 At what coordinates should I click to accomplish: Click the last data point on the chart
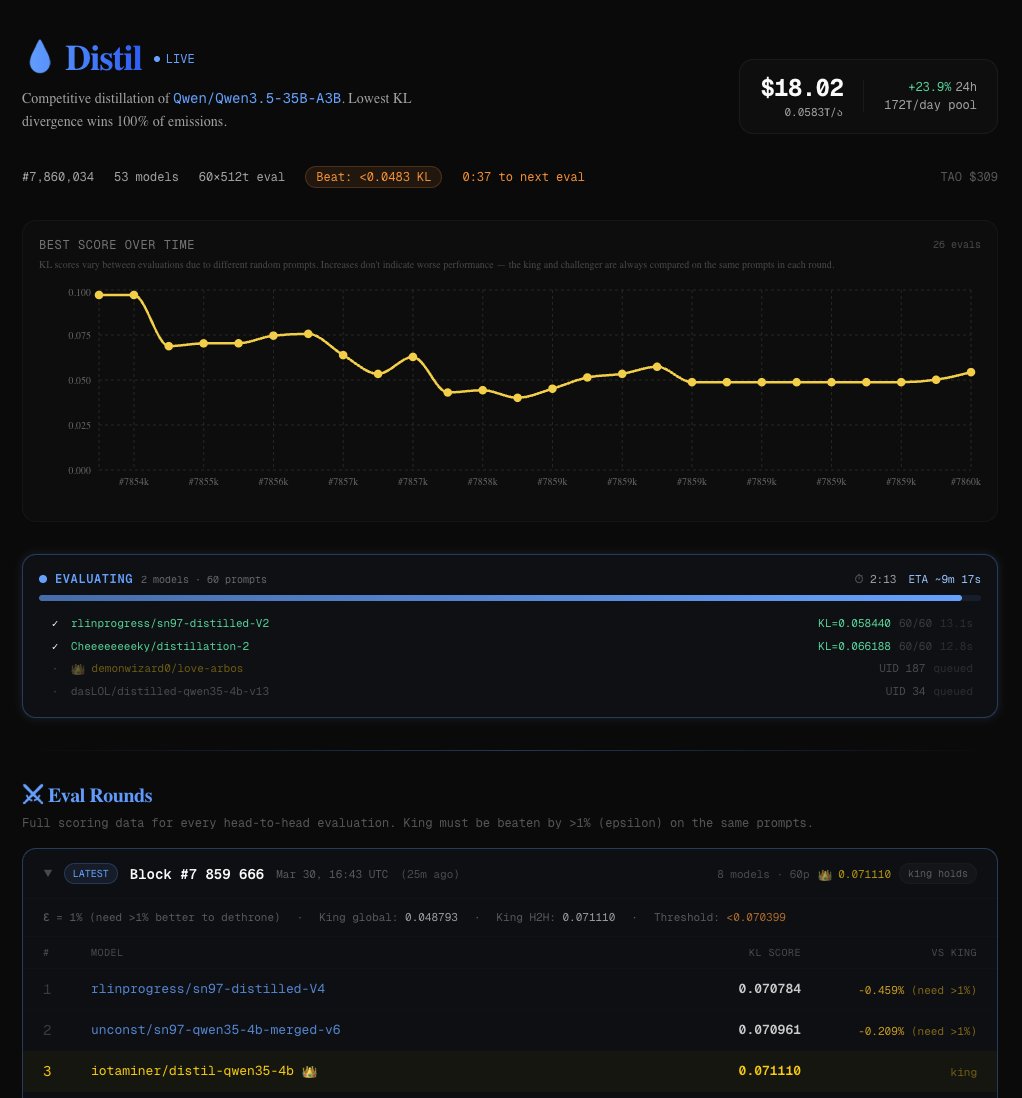971,373
